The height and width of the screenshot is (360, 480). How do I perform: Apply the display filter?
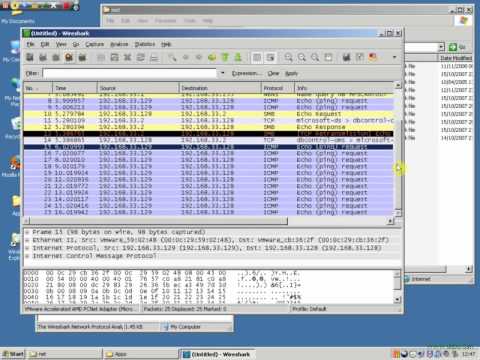(x=291, y=73)
